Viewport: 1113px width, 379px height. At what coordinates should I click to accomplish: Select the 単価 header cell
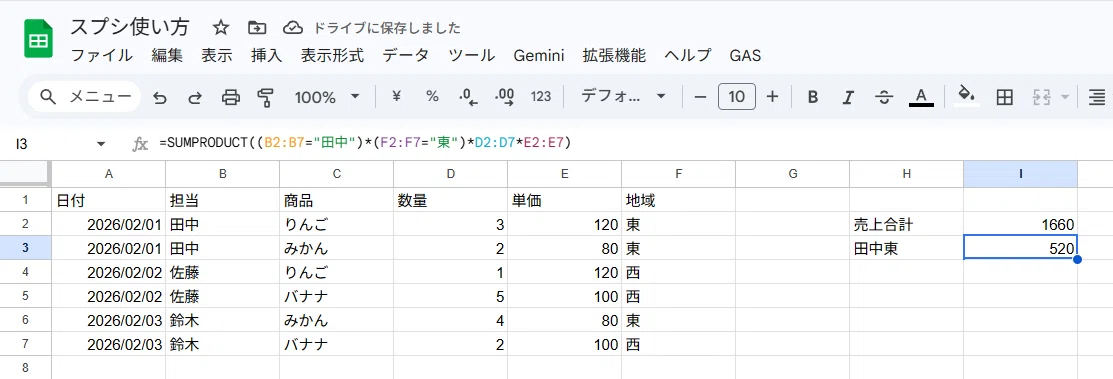tap(564, 200)
